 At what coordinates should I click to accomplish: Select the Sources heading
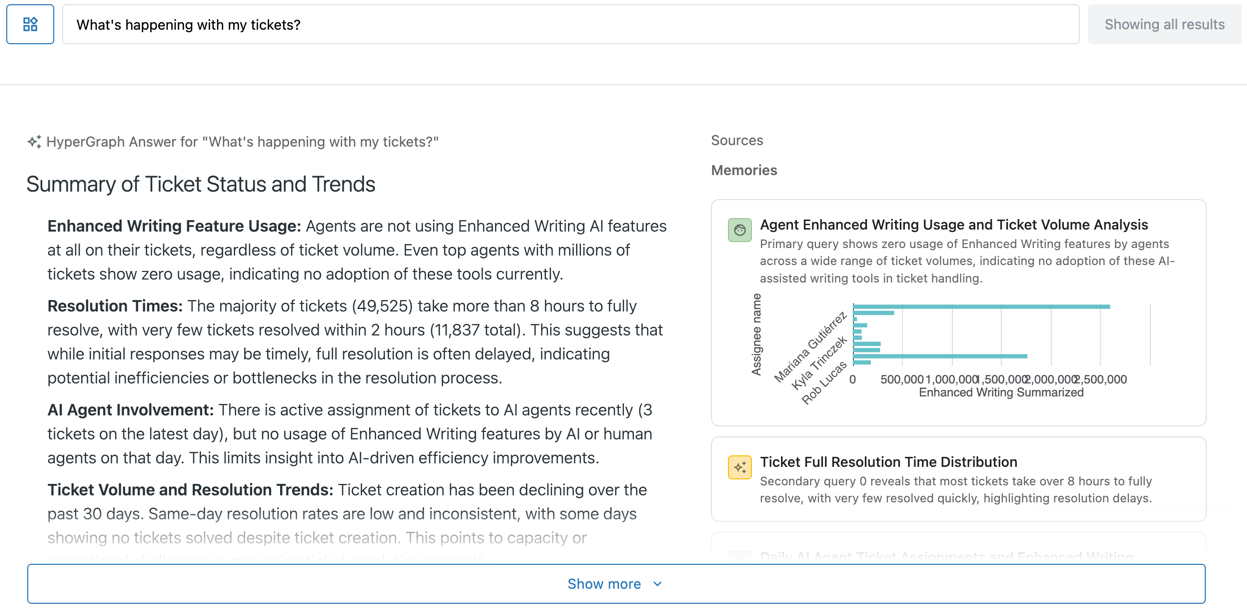tap(736, 141)
